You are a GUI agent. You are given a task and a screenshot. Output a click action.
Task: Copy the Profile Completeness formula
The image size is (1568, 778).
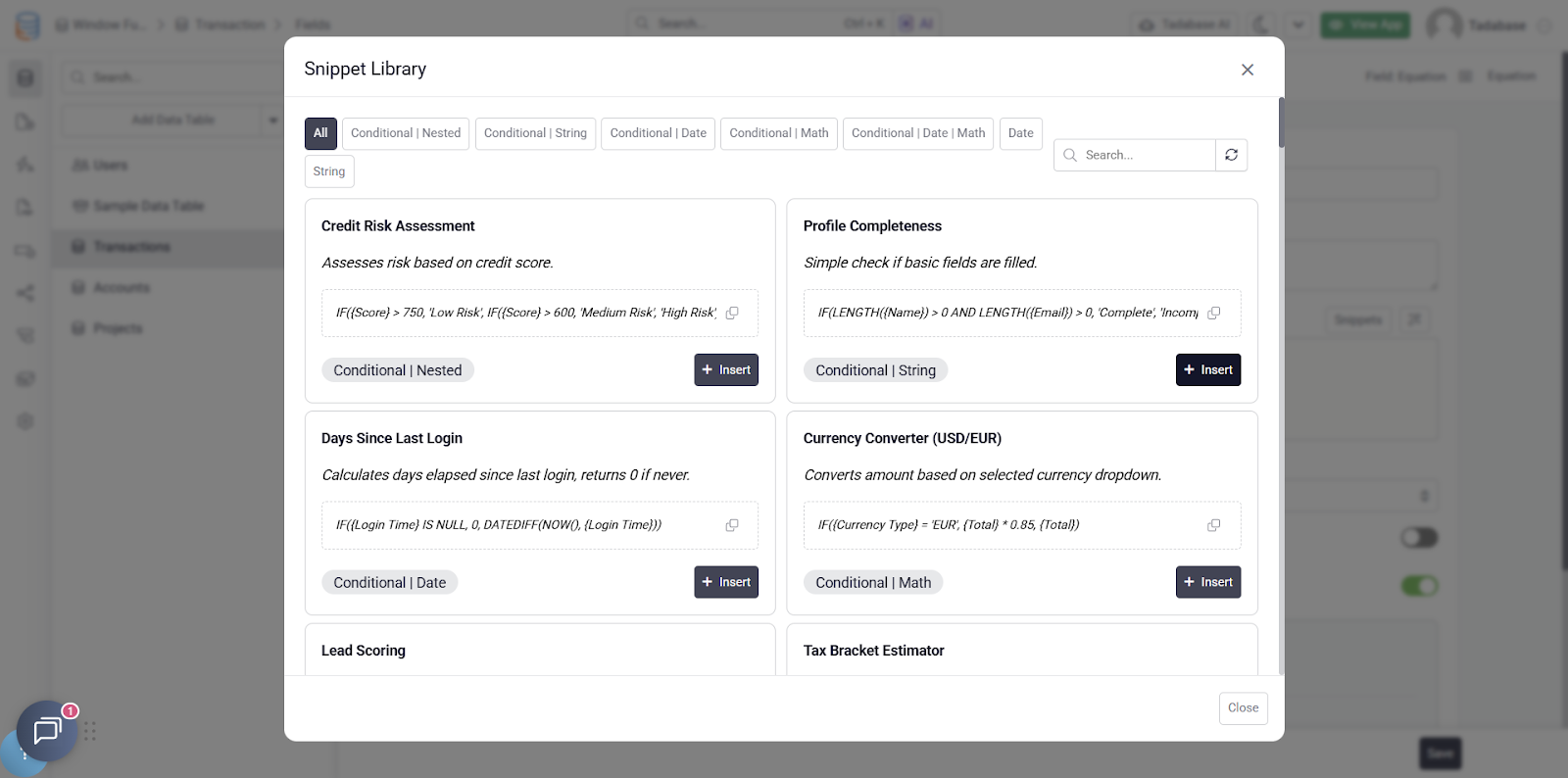click(x=1214, y=313)
